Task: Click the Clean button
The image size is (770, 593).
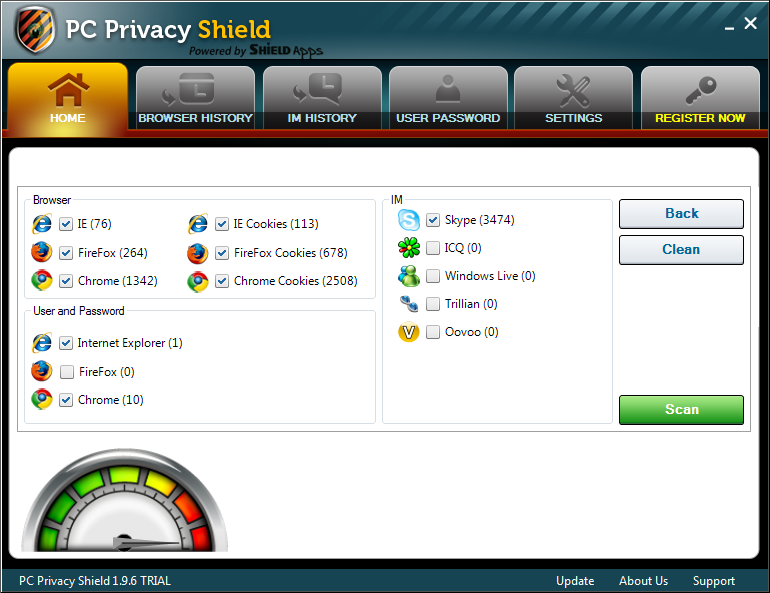Action: point(681,250)
